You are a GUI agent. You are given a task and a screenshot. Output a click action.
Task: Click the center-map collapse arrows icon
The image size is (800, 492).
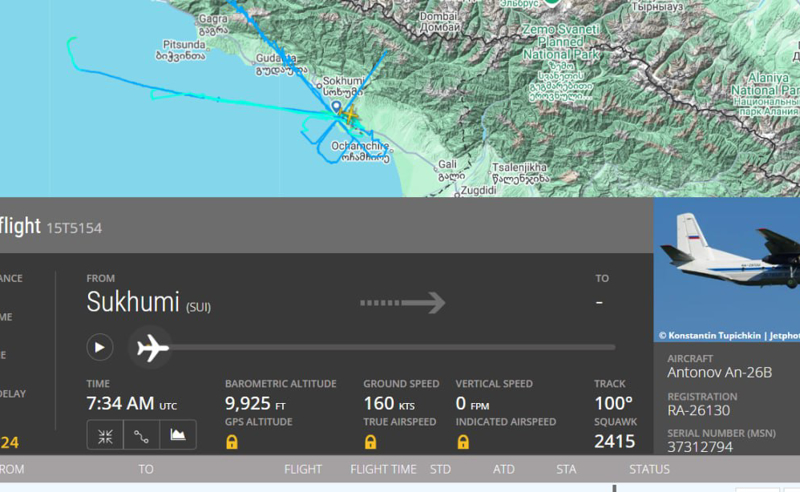tap(105, 435)
